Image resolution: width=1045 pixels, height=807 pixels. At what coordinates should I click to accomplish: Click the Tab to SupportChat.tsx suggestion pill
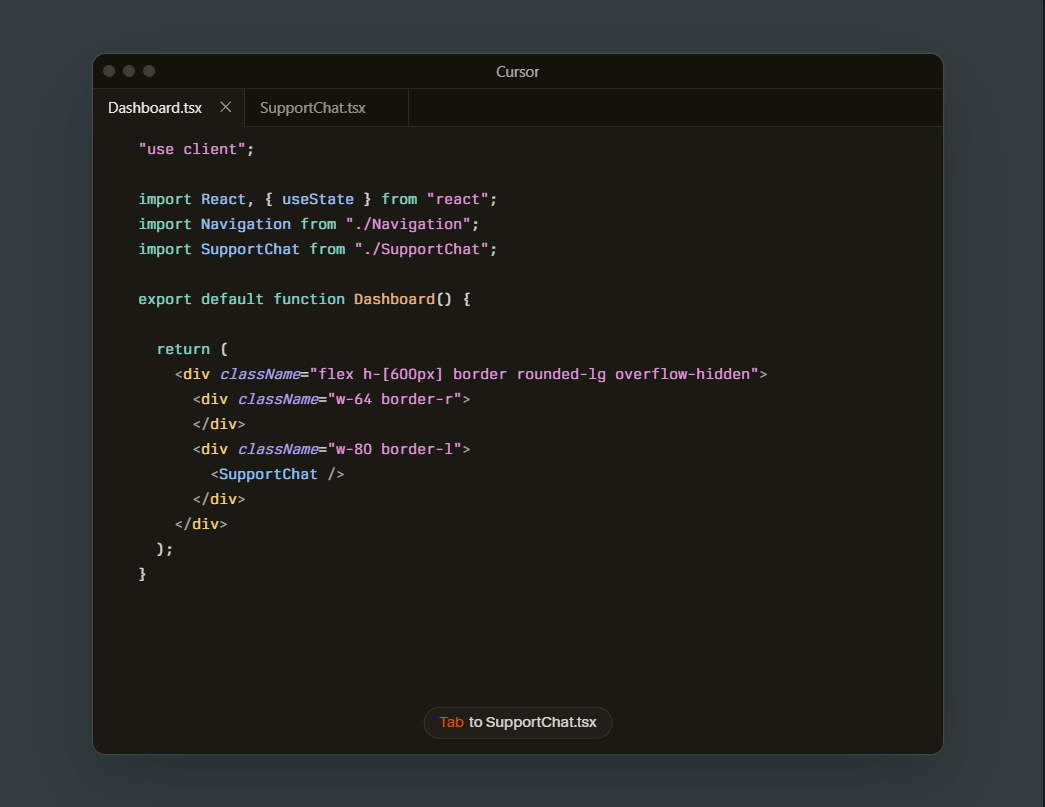coord(517,722)
